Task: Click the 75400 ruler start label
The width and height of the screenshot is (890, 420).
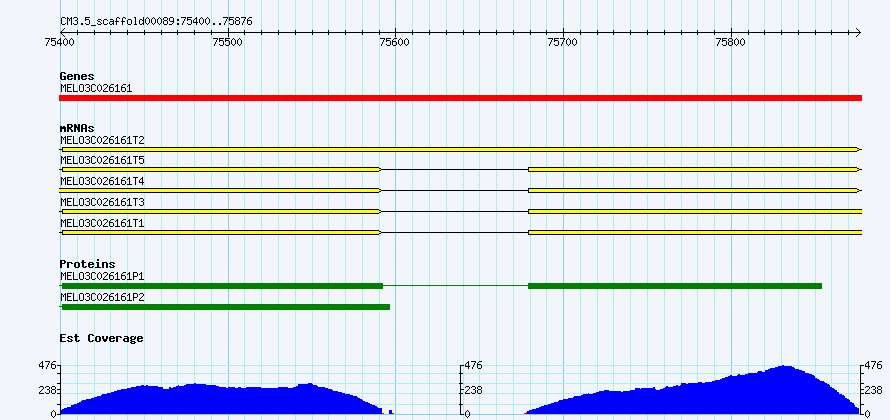Action: click(x=60, y=42)
